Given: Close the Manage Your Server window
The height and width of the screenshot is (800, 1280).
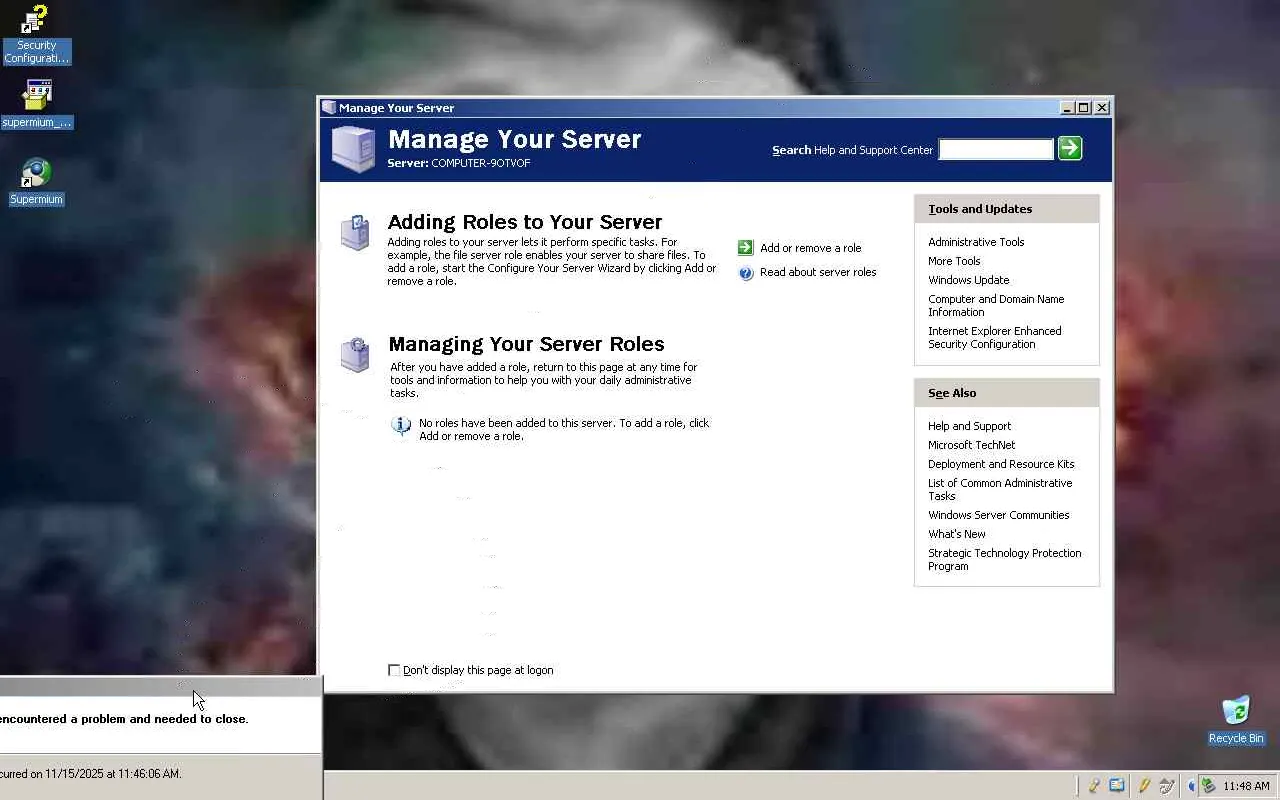Looking at the screenshot, I should 1102,108.
